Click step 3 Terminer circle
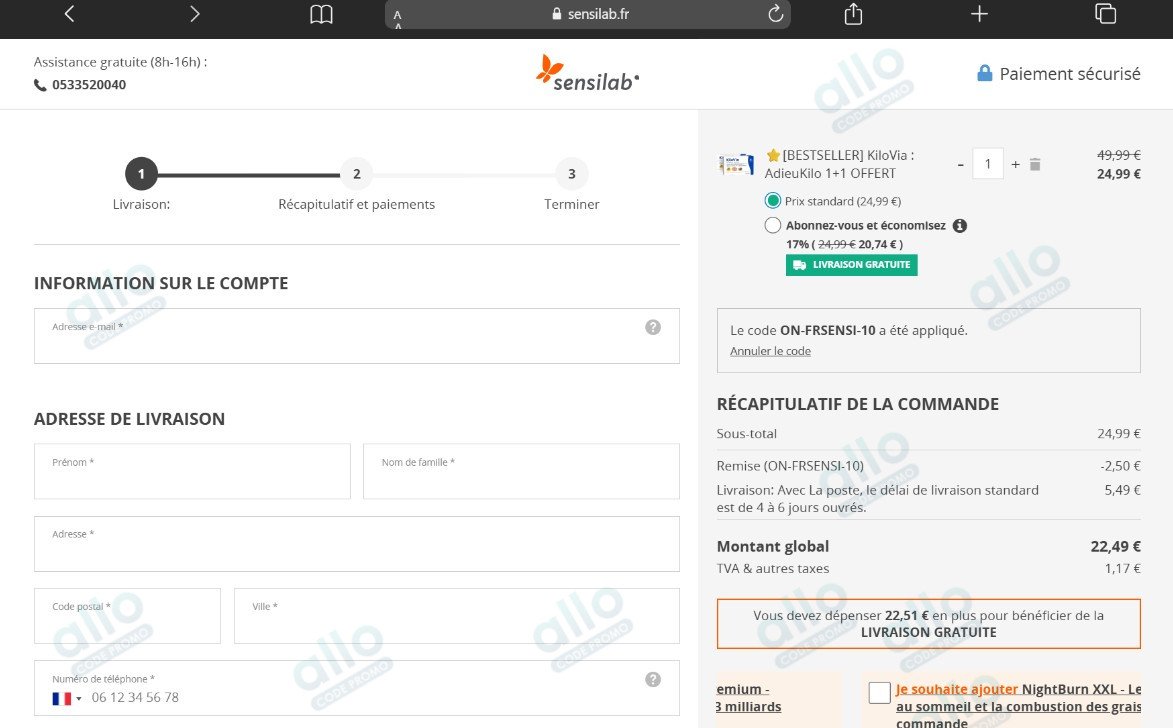 coord(572,174)
